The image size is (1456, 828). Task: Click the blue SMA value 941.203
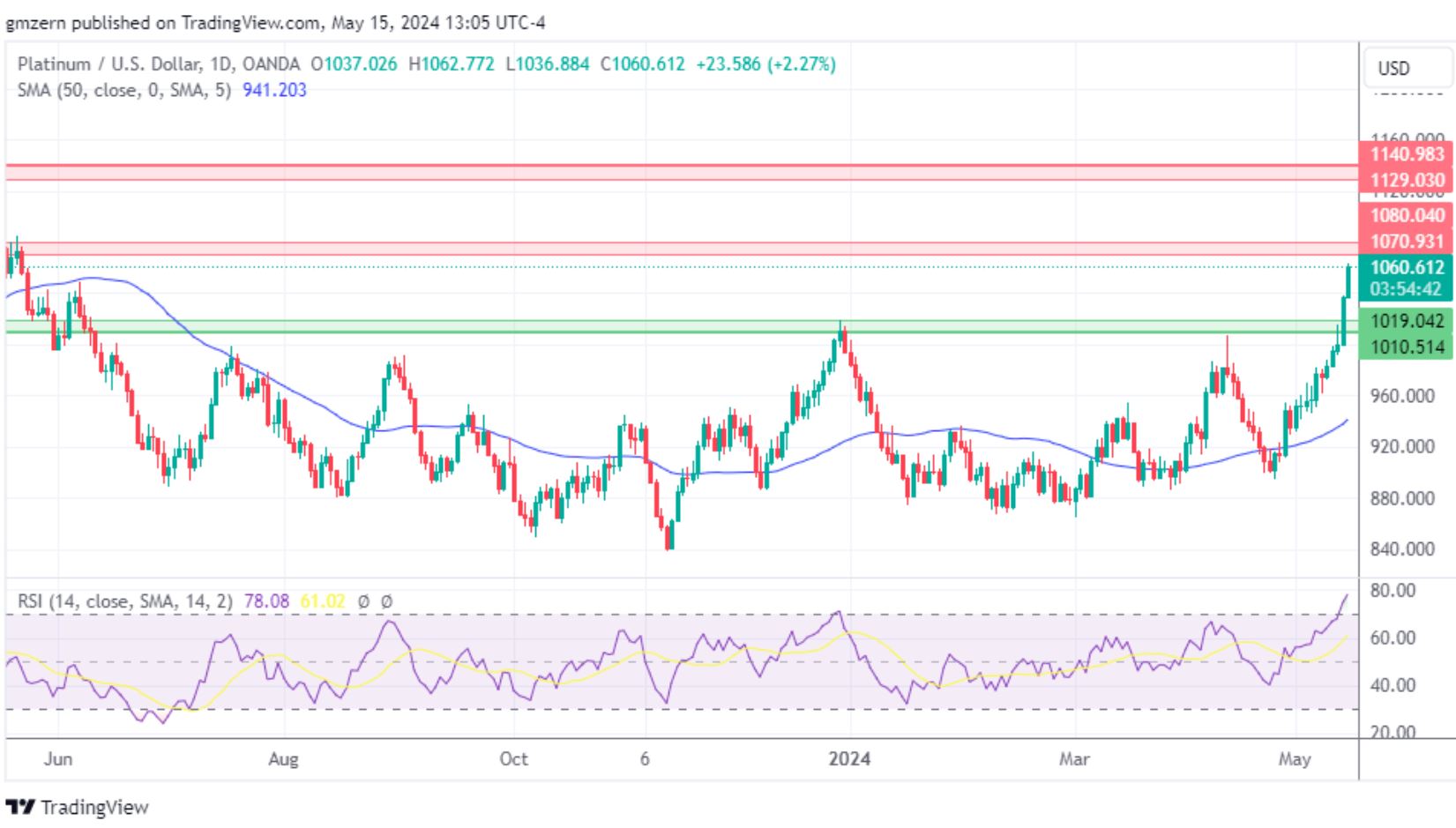[274, 90]
